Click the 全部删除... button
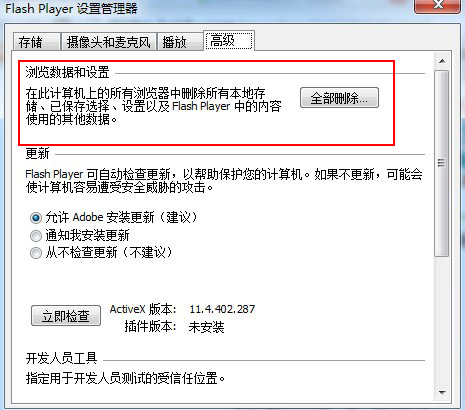 [x=339, y=98]
